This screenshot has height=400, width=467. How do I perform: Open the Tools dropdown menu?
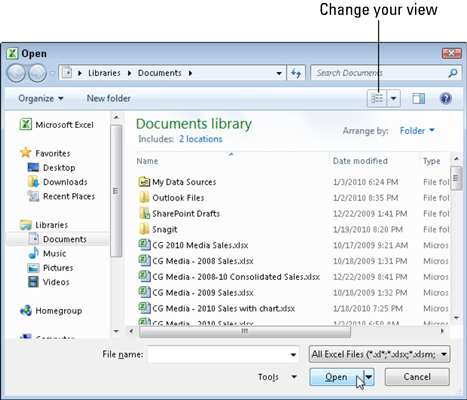click(277, 377)
